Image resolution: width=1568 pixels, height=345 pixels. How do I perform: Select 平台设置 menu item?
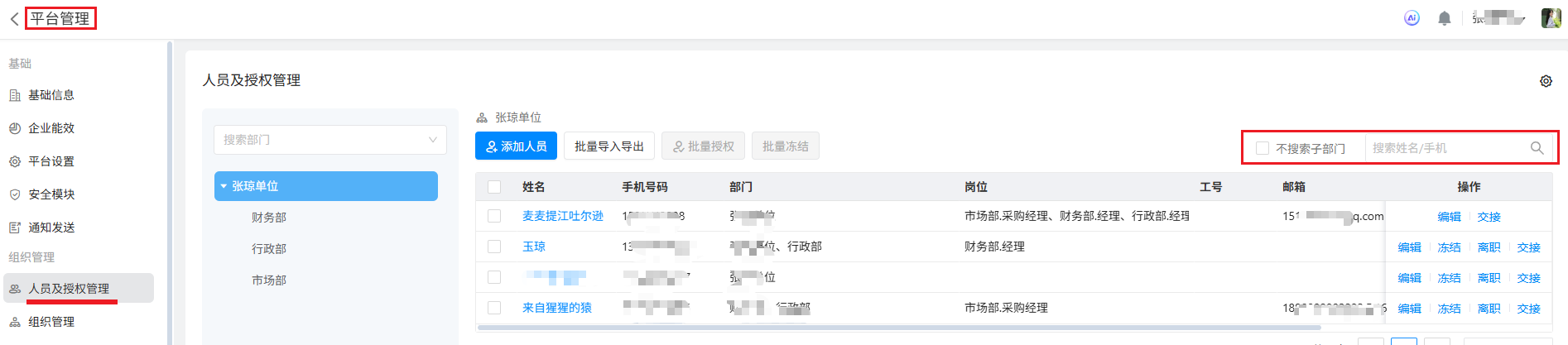tap(51, 161)
